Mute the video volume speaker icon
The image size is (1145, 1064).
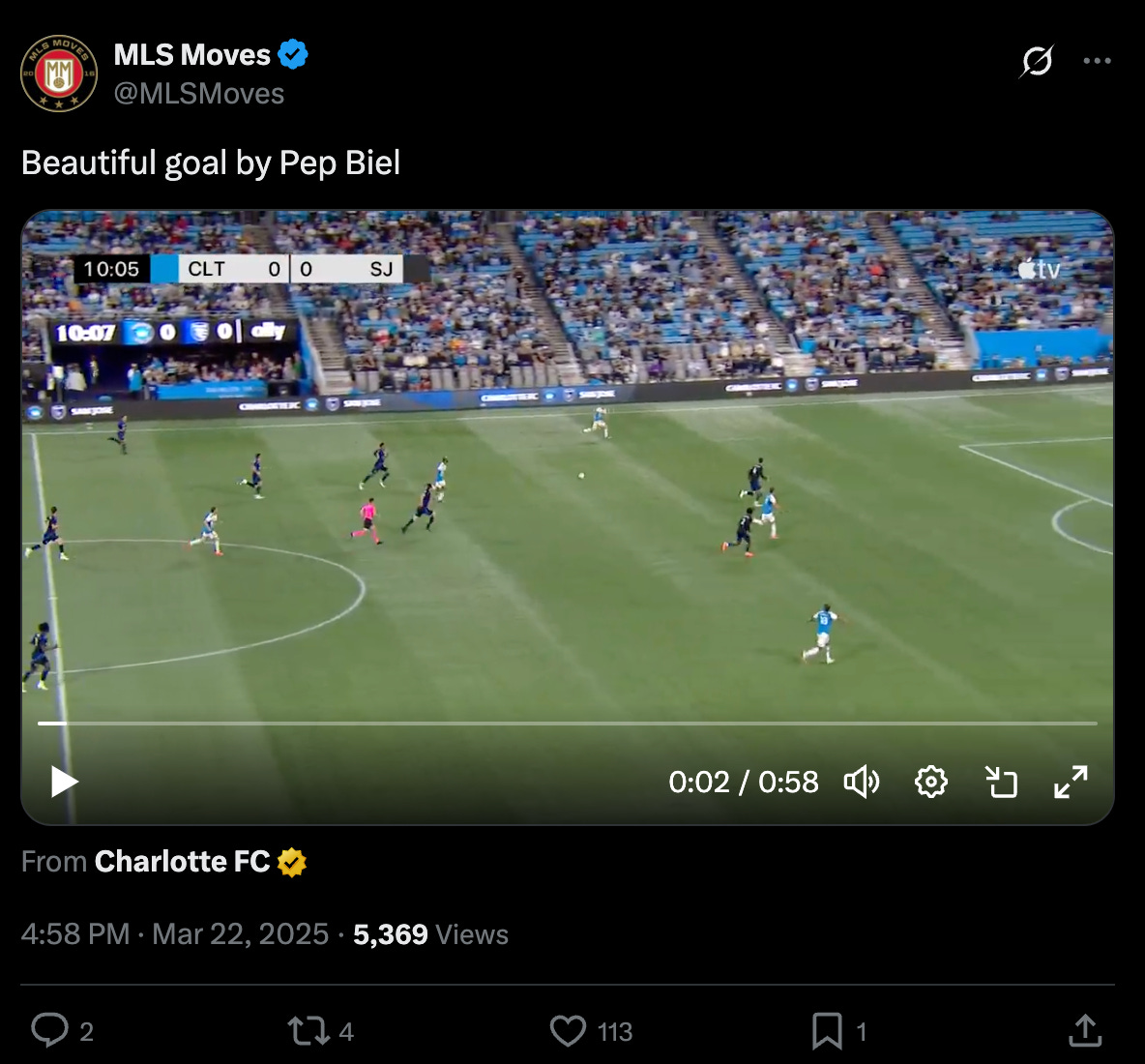pos(862,783)
